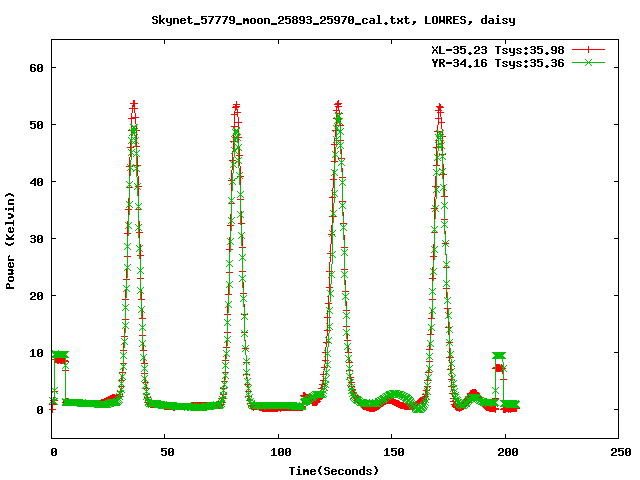This screenshot has width=640, height=480.
Task: Click the y-axis tick label 30
Action: point(36,239)
